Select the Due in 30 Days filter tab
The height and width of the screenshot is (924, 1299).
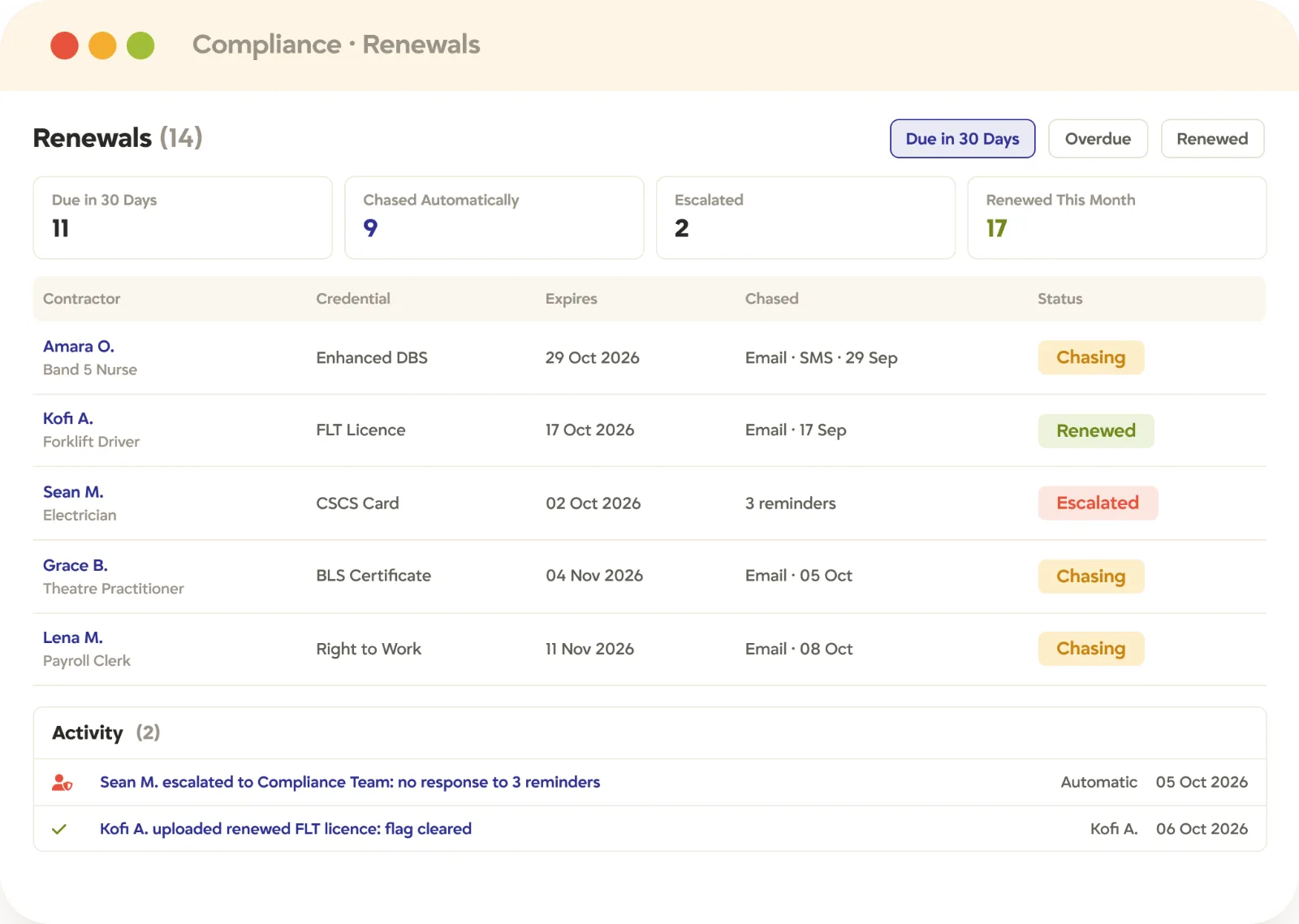tap(962, 139)
